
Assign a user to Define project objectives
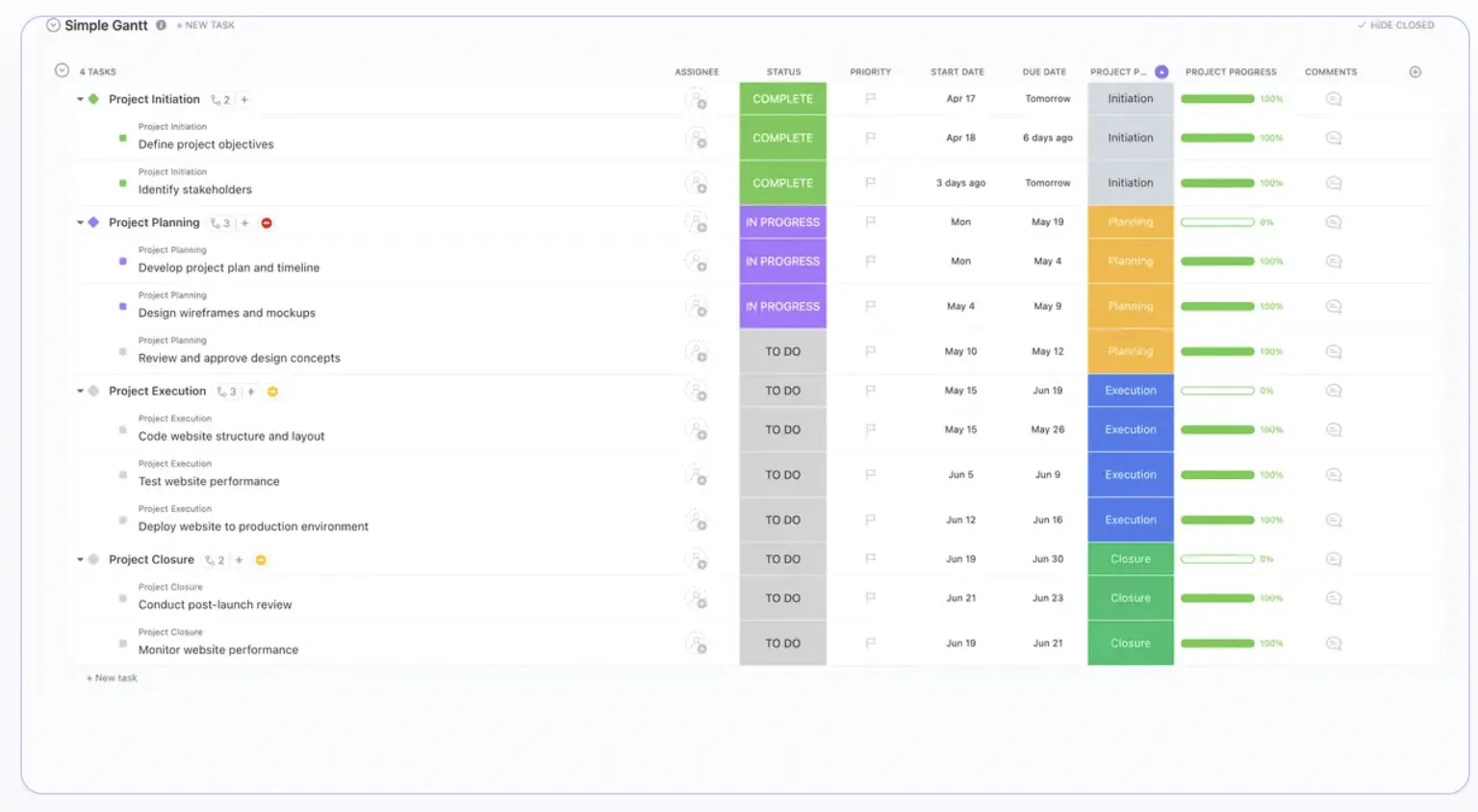click(696, 139)
